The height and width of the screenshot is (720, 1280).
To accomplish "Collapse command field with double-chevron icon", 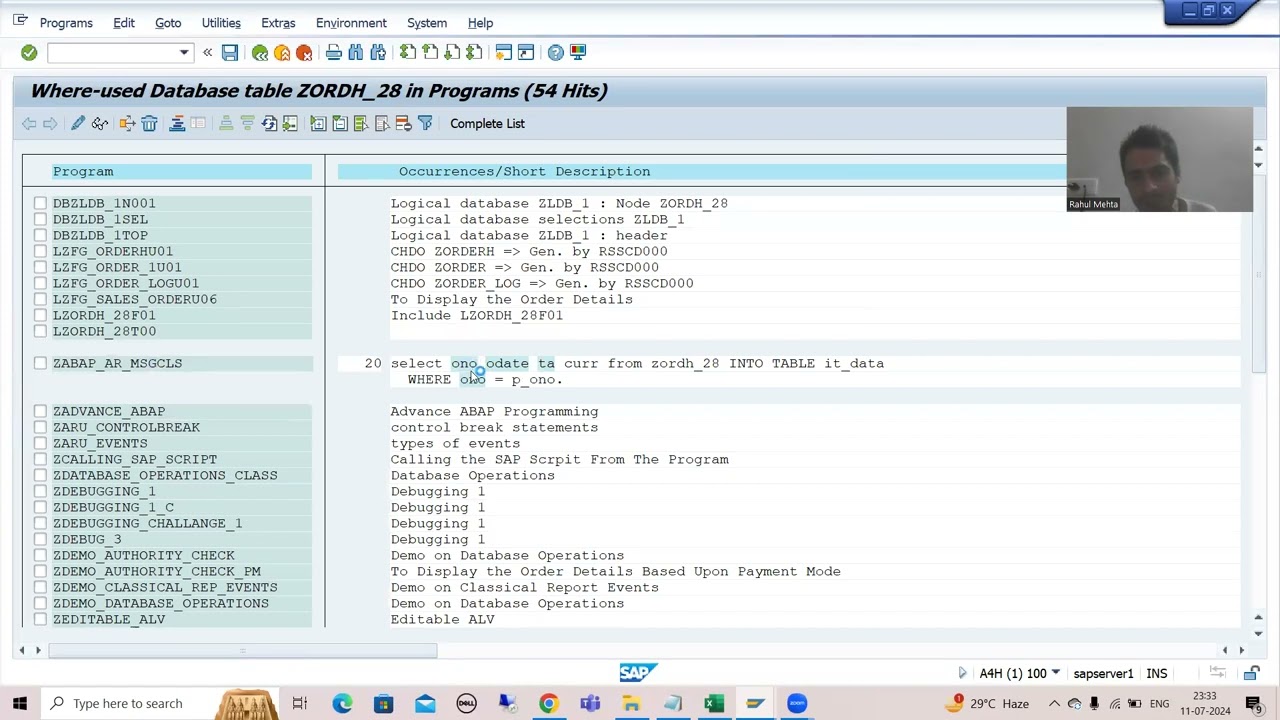I will pos(207,52).
